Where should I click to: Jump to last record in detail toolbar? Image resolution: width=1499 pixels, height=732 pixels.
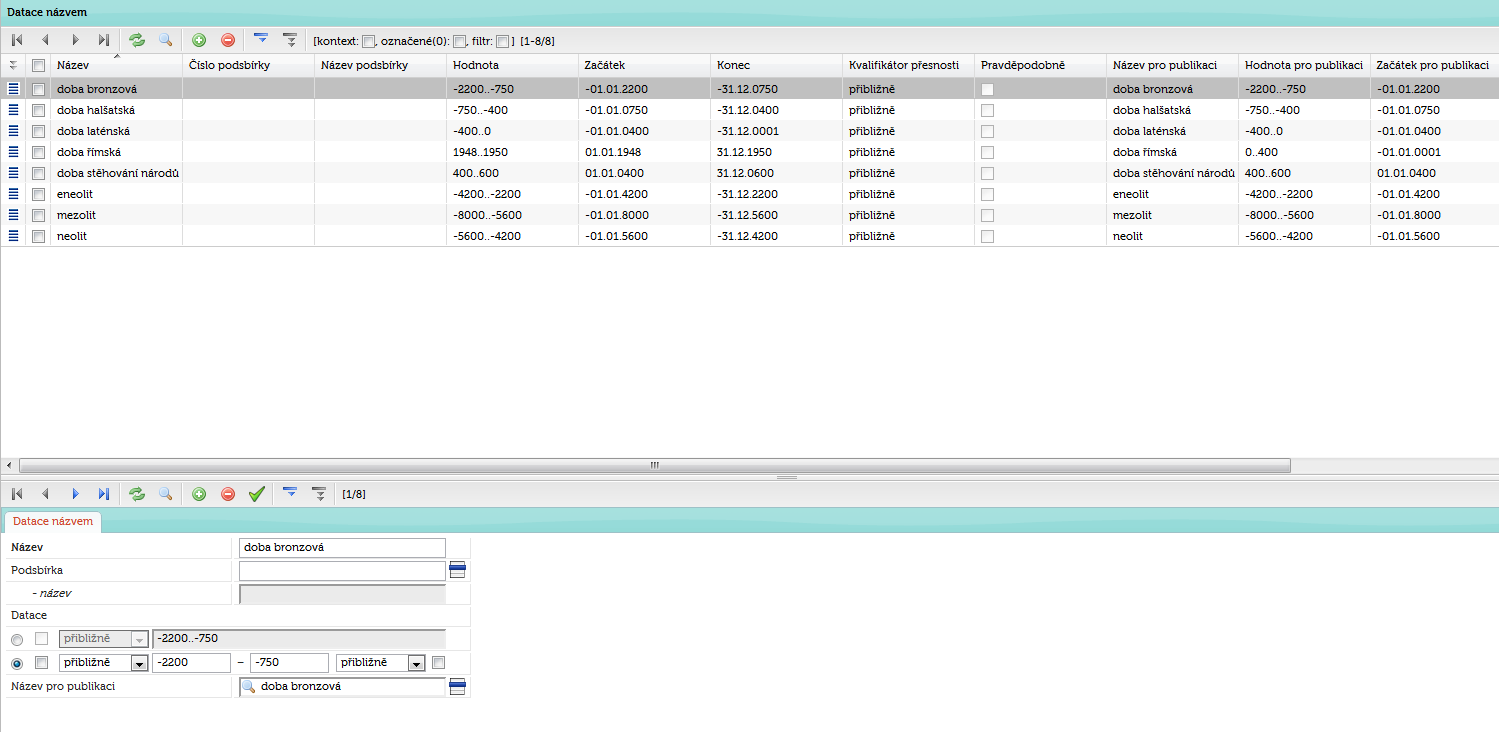(x=103, y=494)
